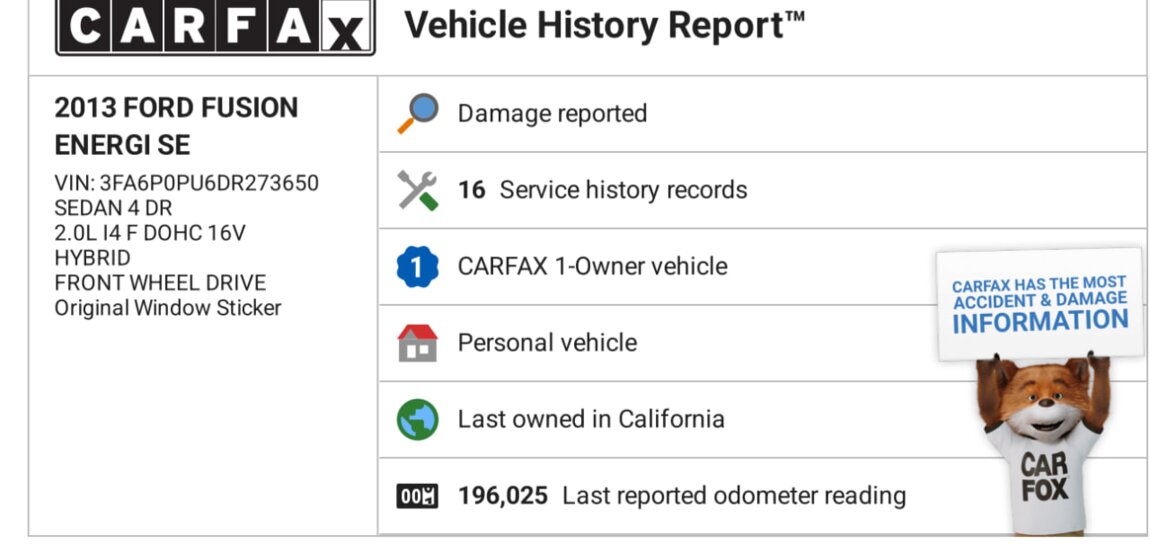Click the odometer icon
The width and height of the screenshot is (1150, 544).
[x=417, y=496]
